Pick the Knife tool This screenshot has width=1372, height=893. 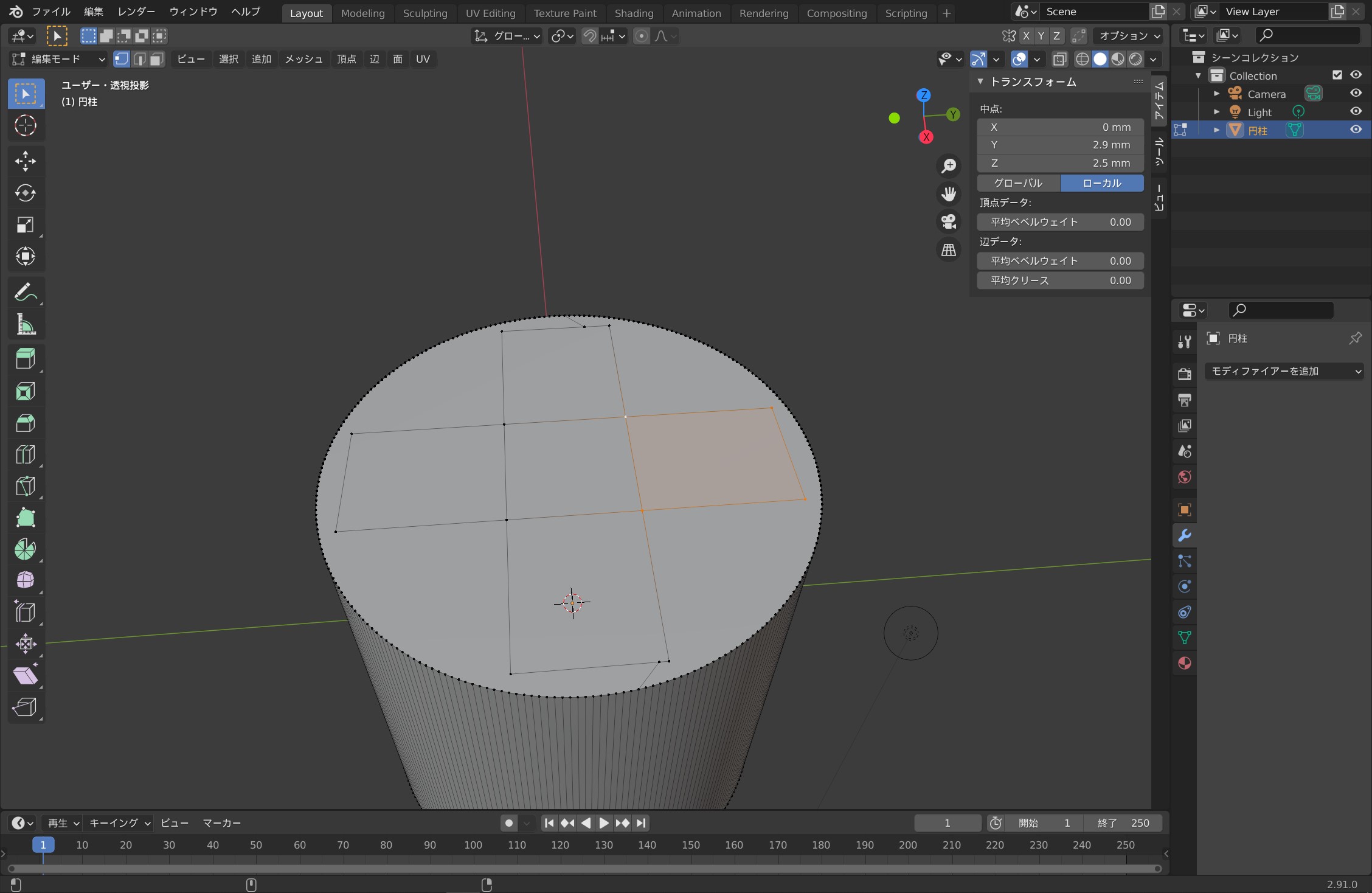[25, 486]
